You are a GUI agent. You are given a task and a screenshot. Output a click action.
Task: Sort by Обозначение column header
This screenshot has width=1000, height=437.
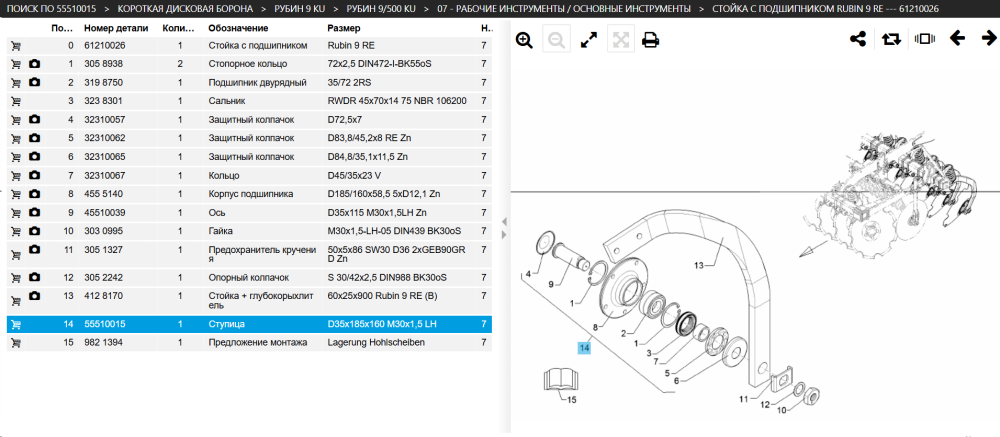239,29
